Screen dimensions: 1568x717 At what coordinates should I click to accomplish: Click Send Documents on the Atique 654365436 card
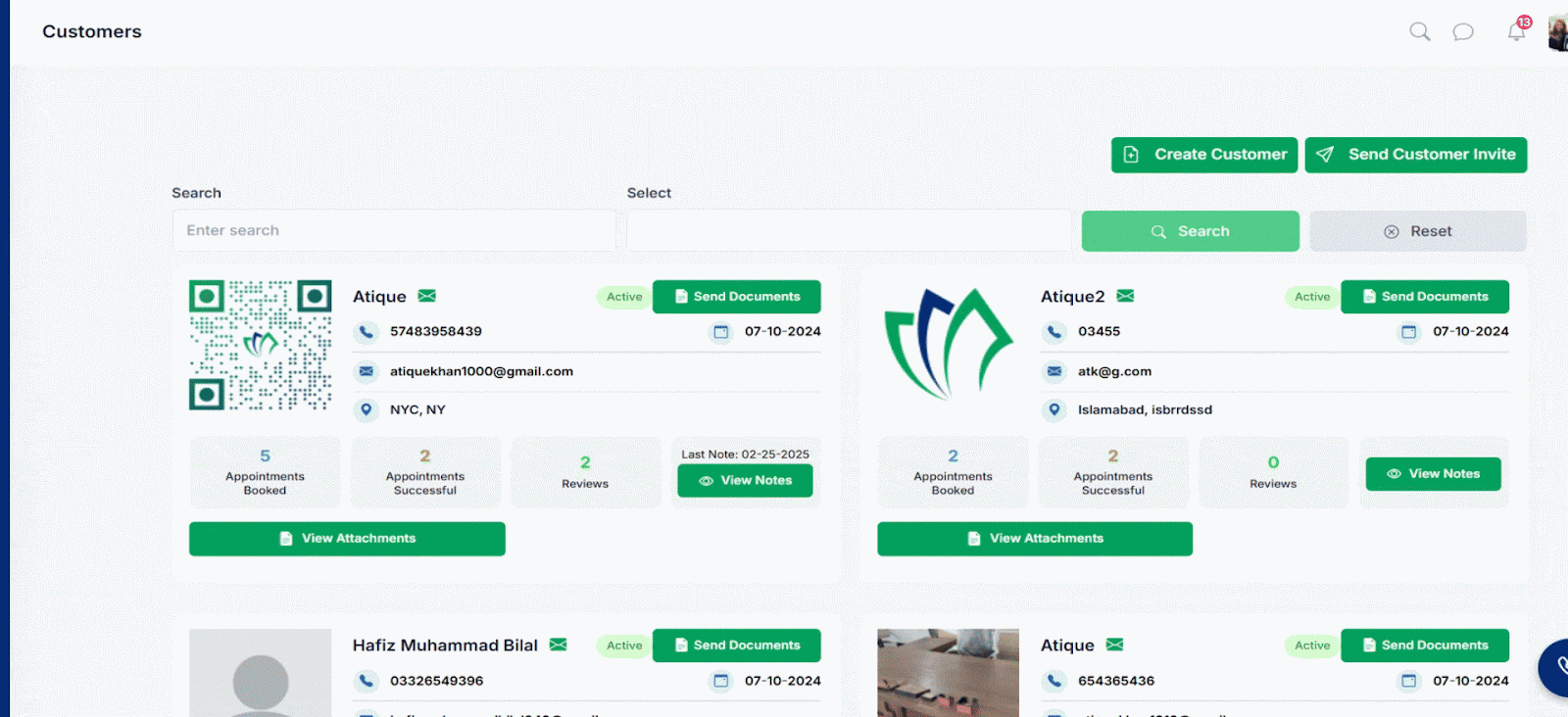1425,645
